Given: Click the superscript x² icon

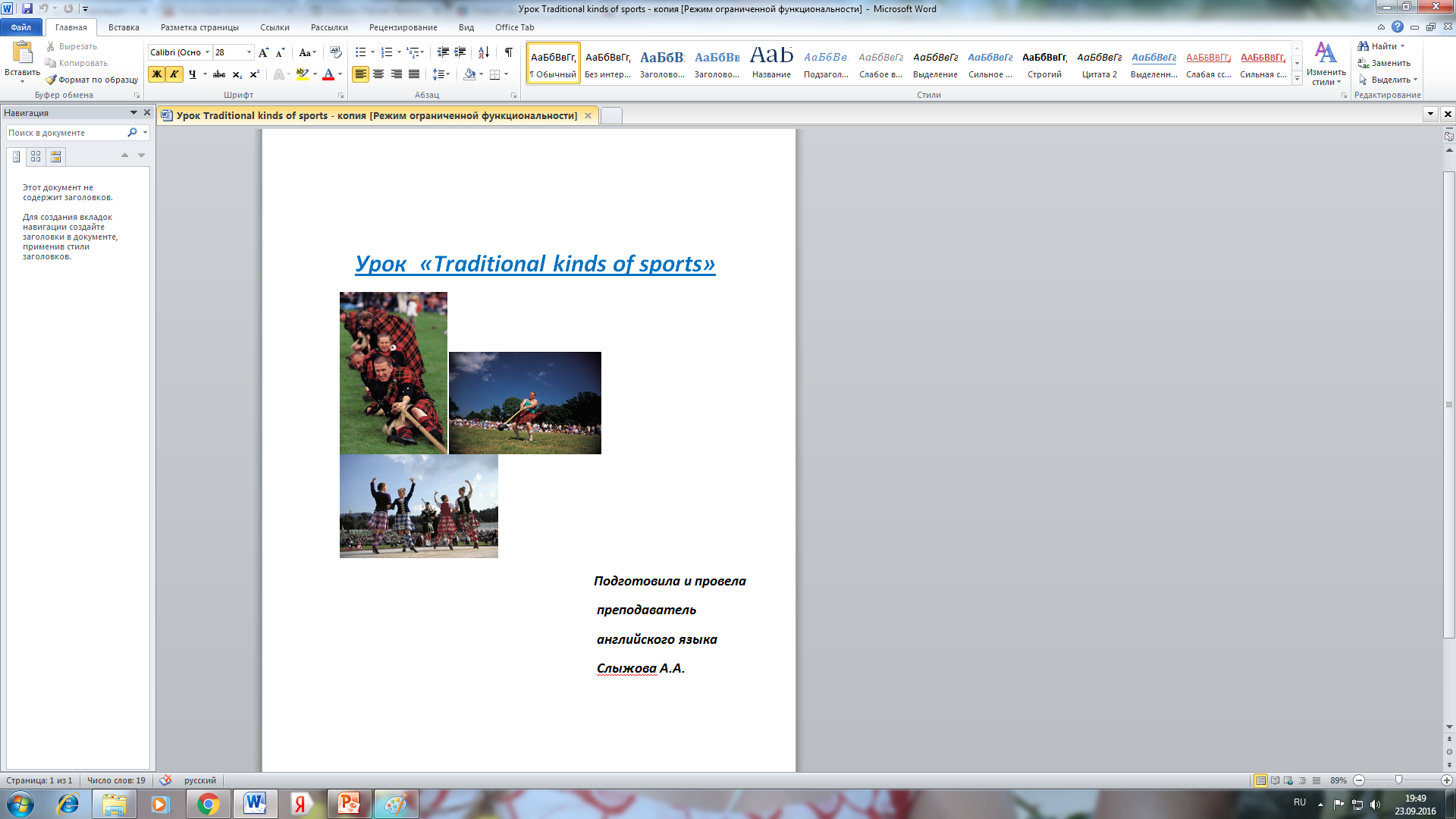Looking at the screenshot, I should [x=254, y=74].
